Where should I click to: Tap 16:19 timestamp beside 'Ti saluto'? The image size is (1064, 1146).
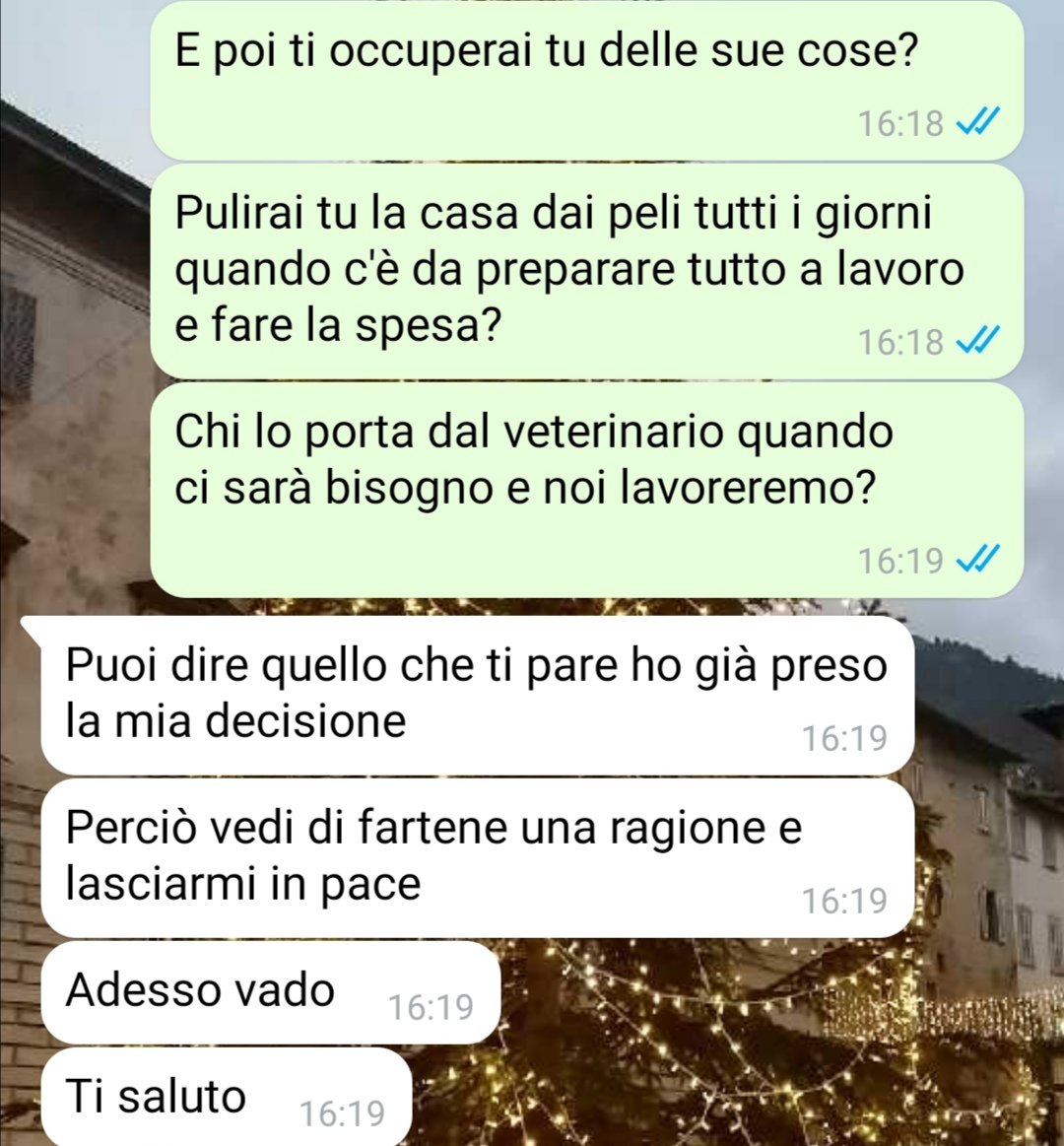342,1113
